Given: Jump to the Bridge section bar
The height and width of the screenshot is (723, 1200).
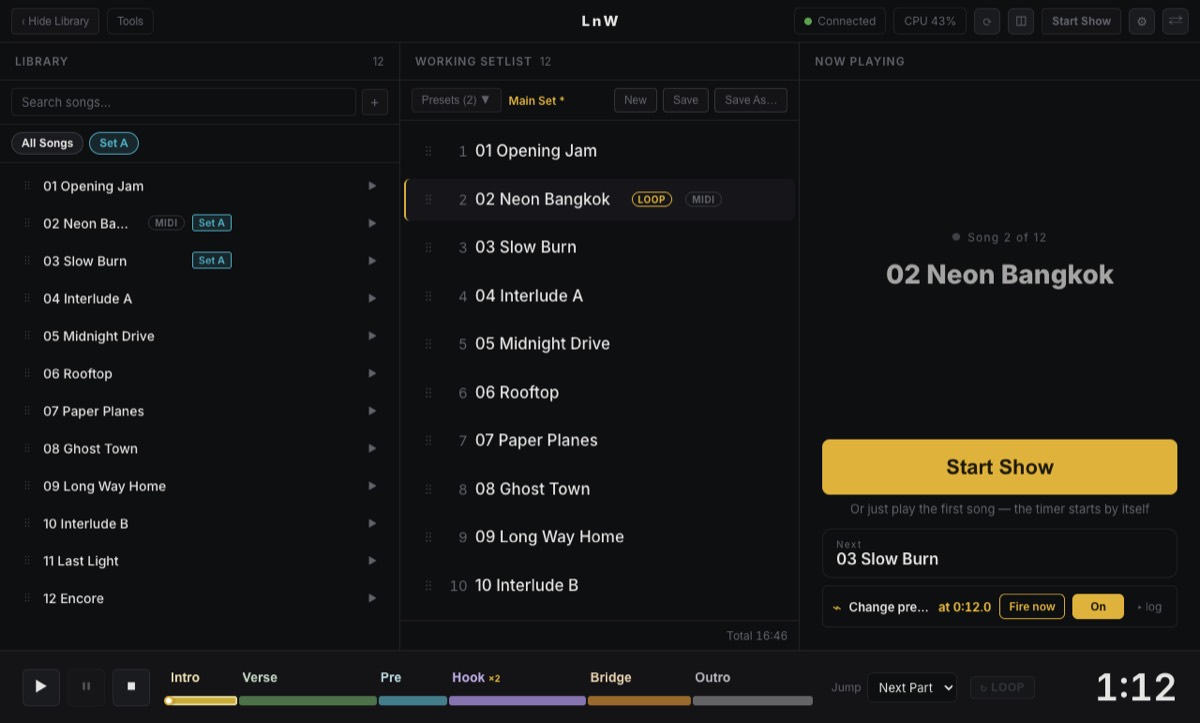Looking at the screenshot, I should tap(639, 700).
